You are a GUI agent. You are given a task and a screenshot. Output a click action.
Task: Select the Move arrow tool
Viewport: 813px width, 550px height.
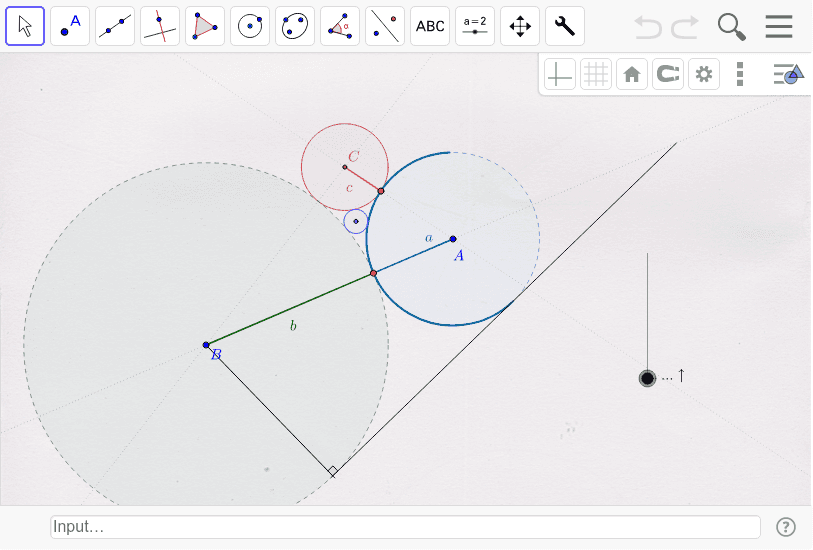click(25, 26)
